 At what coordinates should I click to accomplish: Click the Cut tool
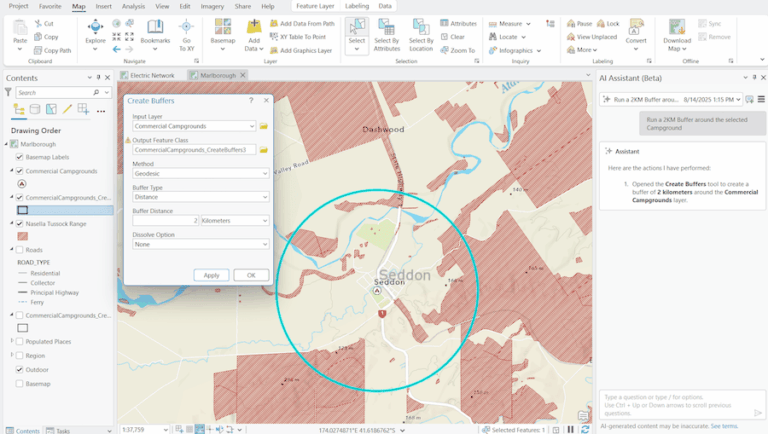44,24
